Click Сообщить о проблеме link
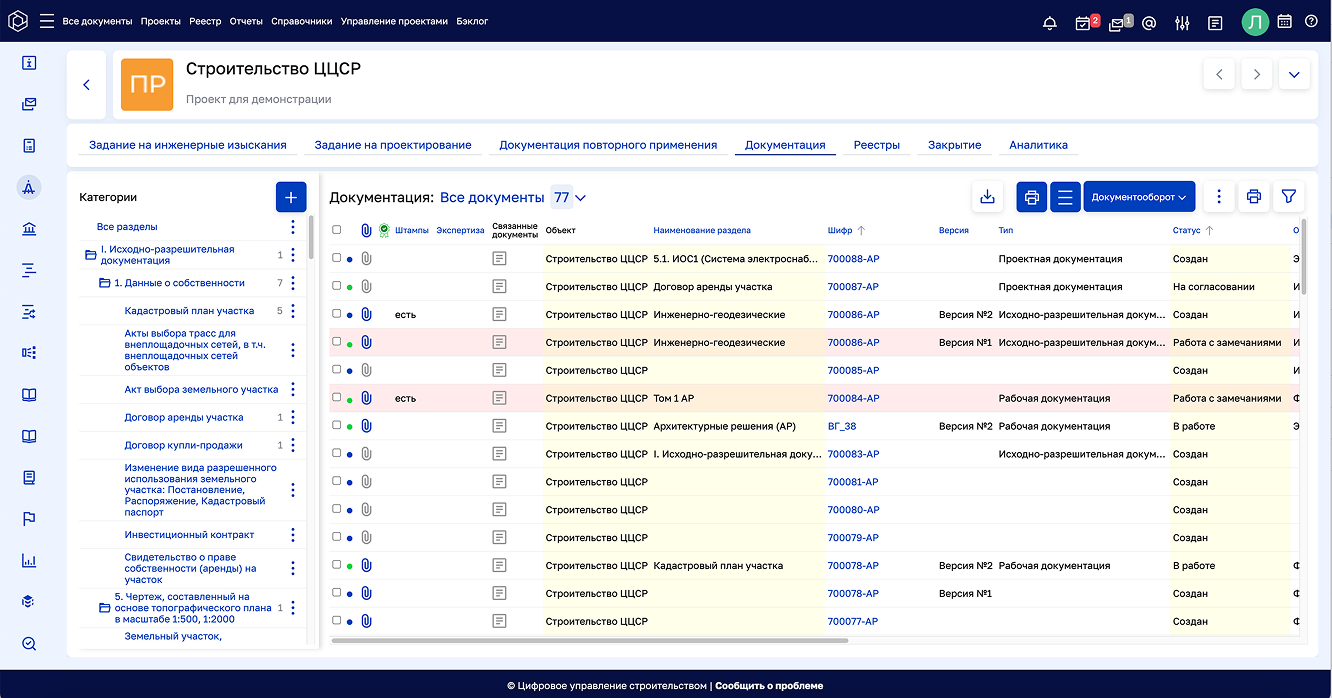The height and width of the screenshot is (698, 1332). 769,686
